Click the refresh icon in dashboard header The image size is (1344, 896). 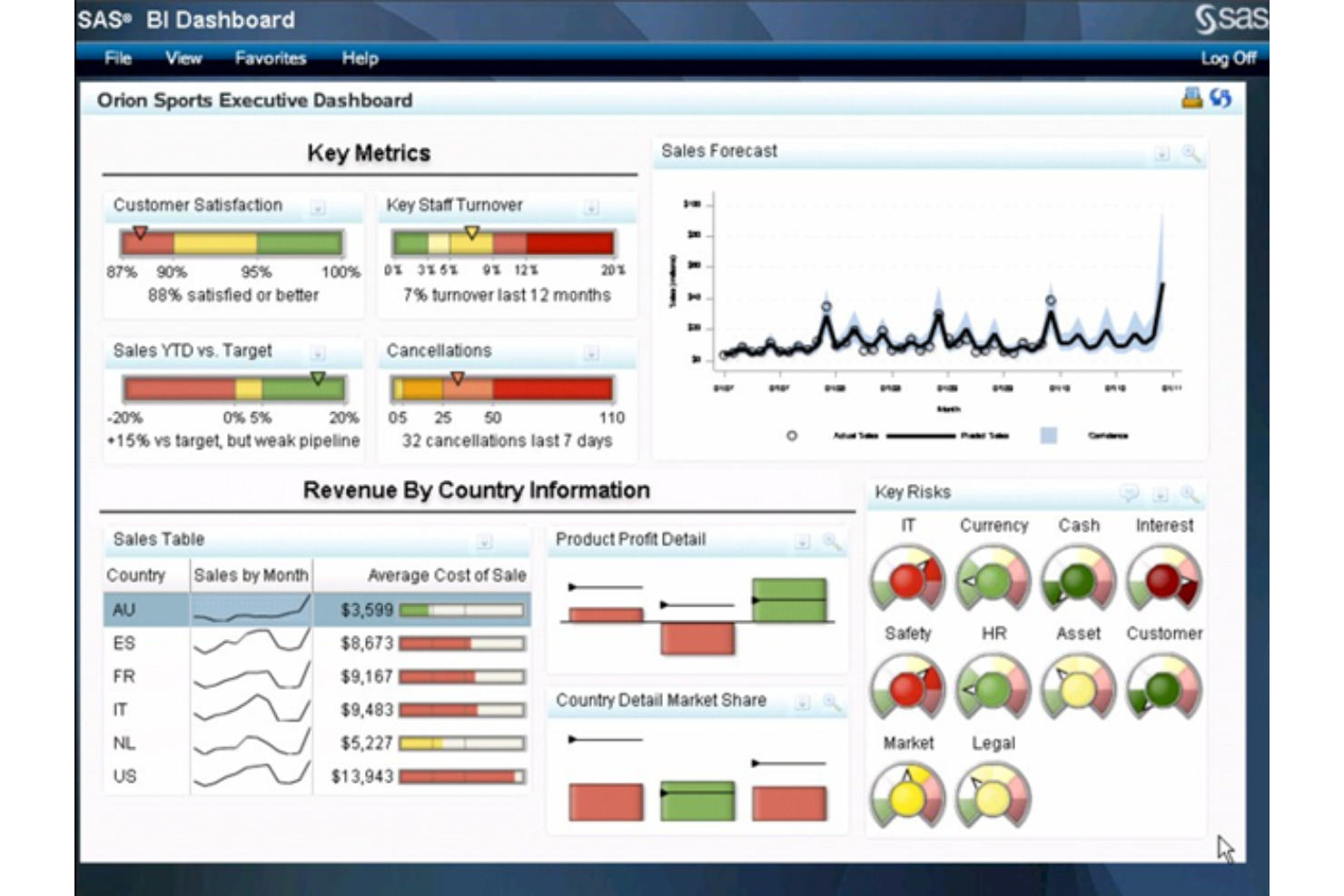1220,98
